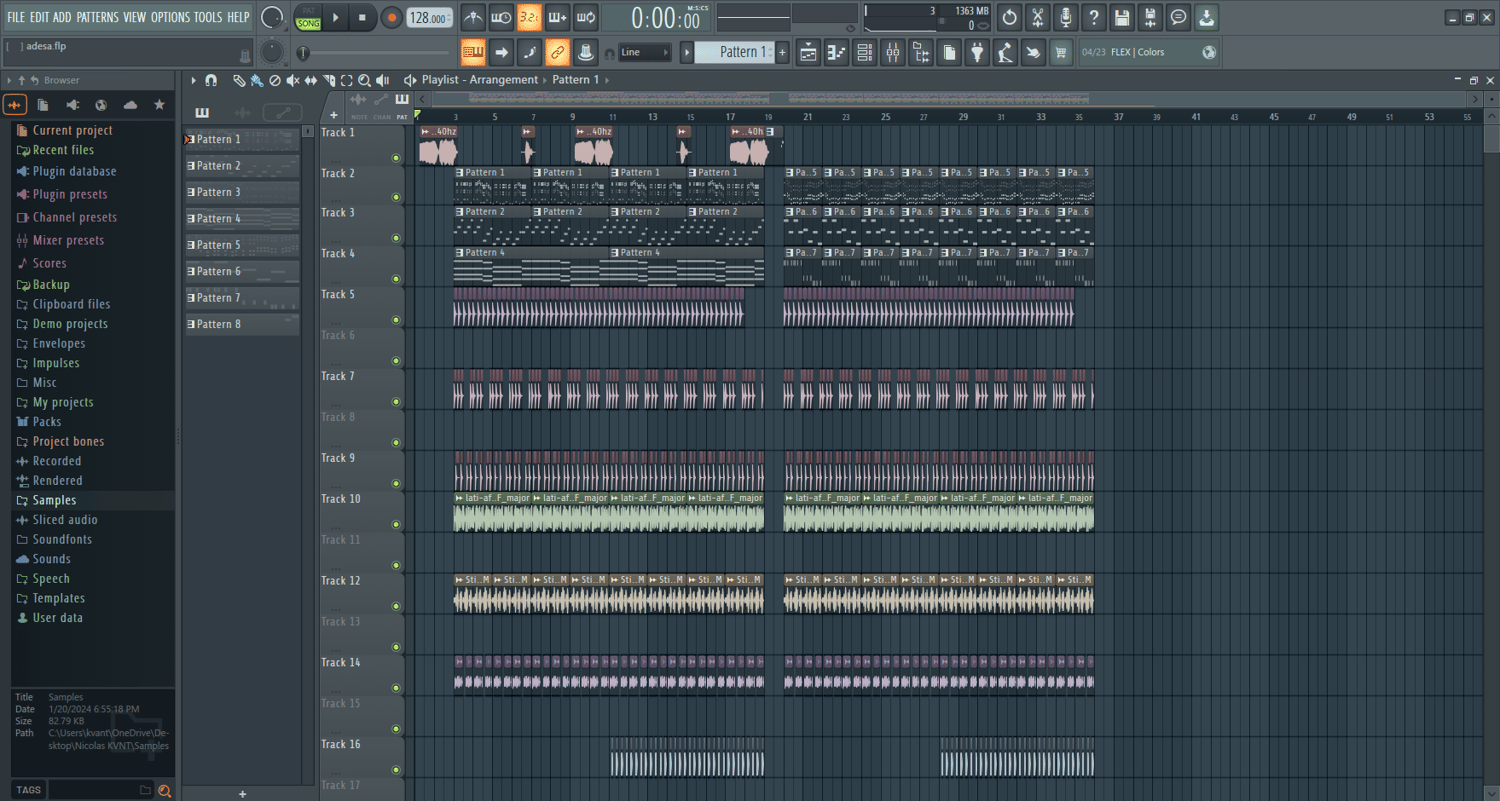Viewport: 1500px width, 801px height.
Task: Choose the Select tool in playlist toolbar
Action: pyautogui.click(x=347, y=80)
